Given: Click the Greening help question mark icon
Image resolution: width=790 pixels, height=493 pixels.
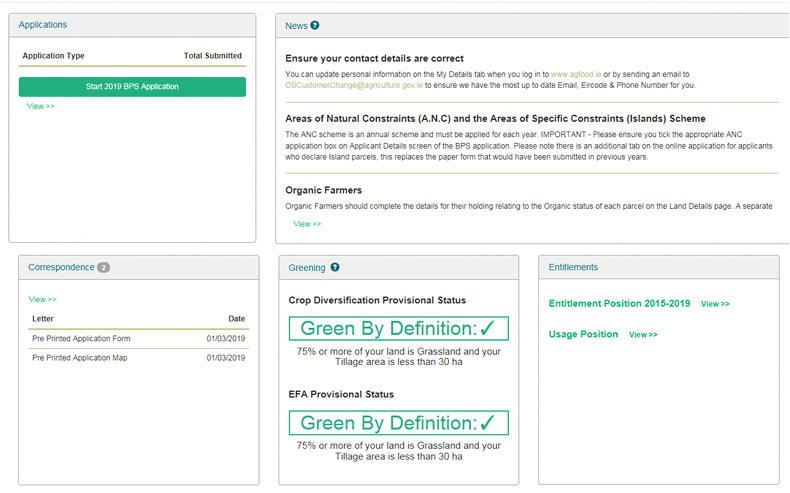Looking at the screenshot, I should coord(335,267).
